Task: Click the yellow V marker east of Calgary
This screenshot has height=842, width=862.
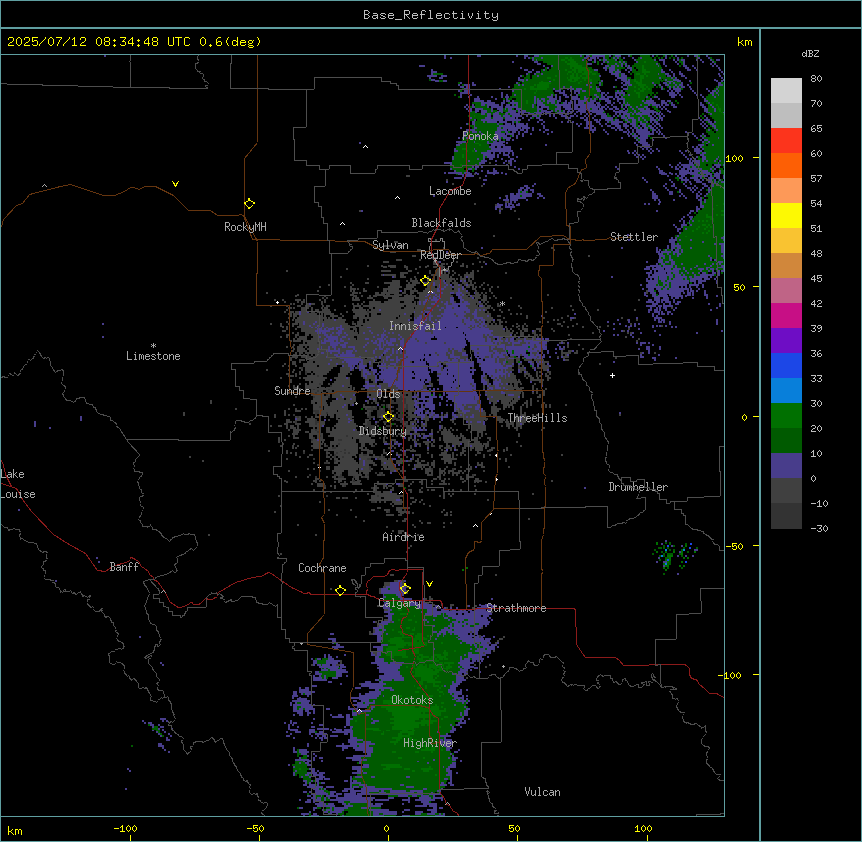Action: click(429, 584)
